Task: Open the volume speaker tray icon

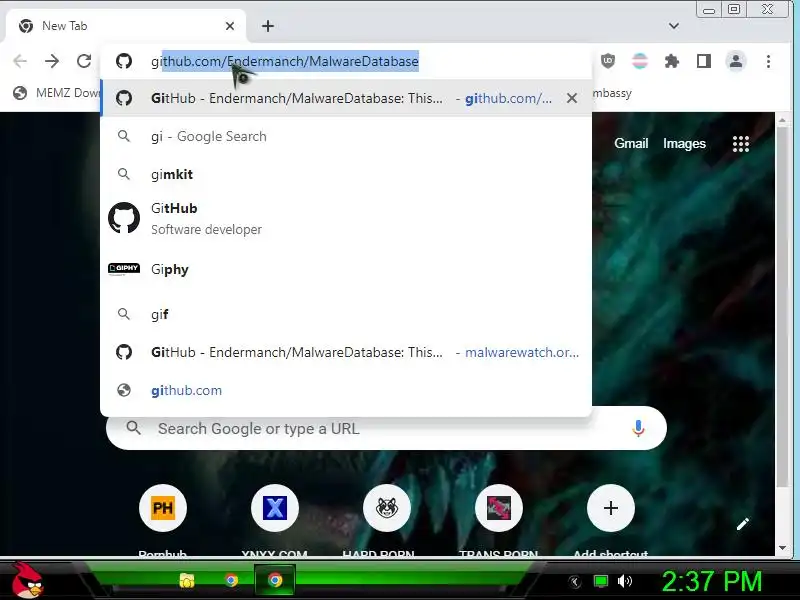Action: [x=624, y=581]
